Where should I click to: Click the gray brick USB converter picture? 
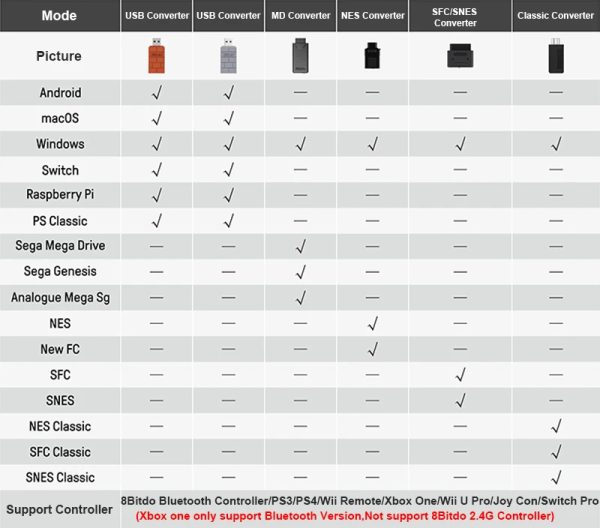[x=229, y=55]
